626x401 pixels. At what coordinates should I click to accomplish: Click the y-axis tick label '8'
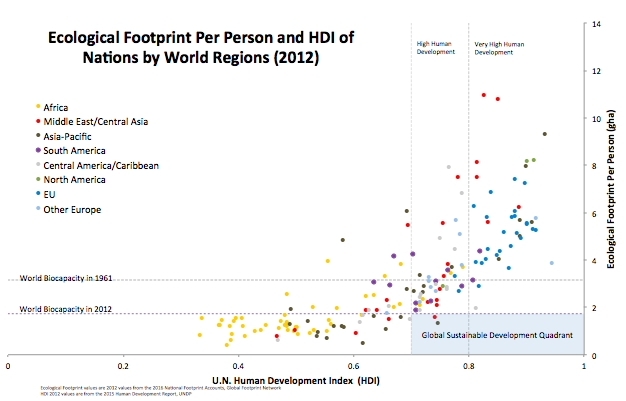pyautogui.click(x=594, y=166)
